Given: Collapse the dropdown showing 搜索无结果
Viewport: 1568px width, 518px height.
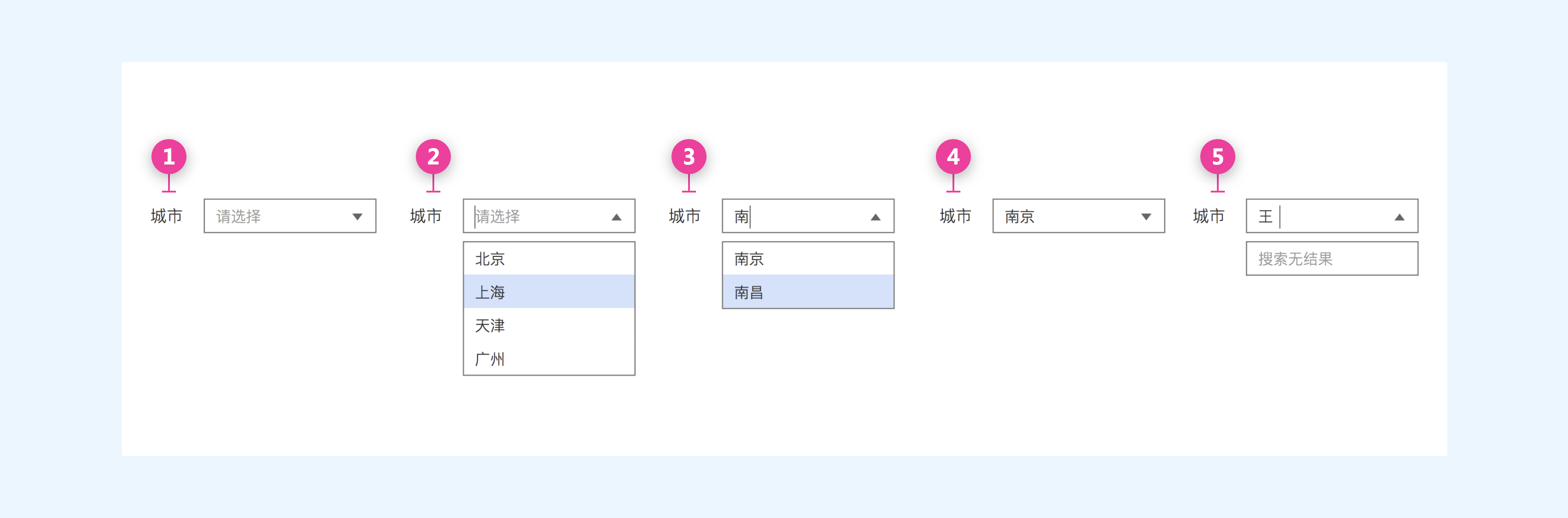Looking at the screenshot, I should click(x=1399, y=217).
